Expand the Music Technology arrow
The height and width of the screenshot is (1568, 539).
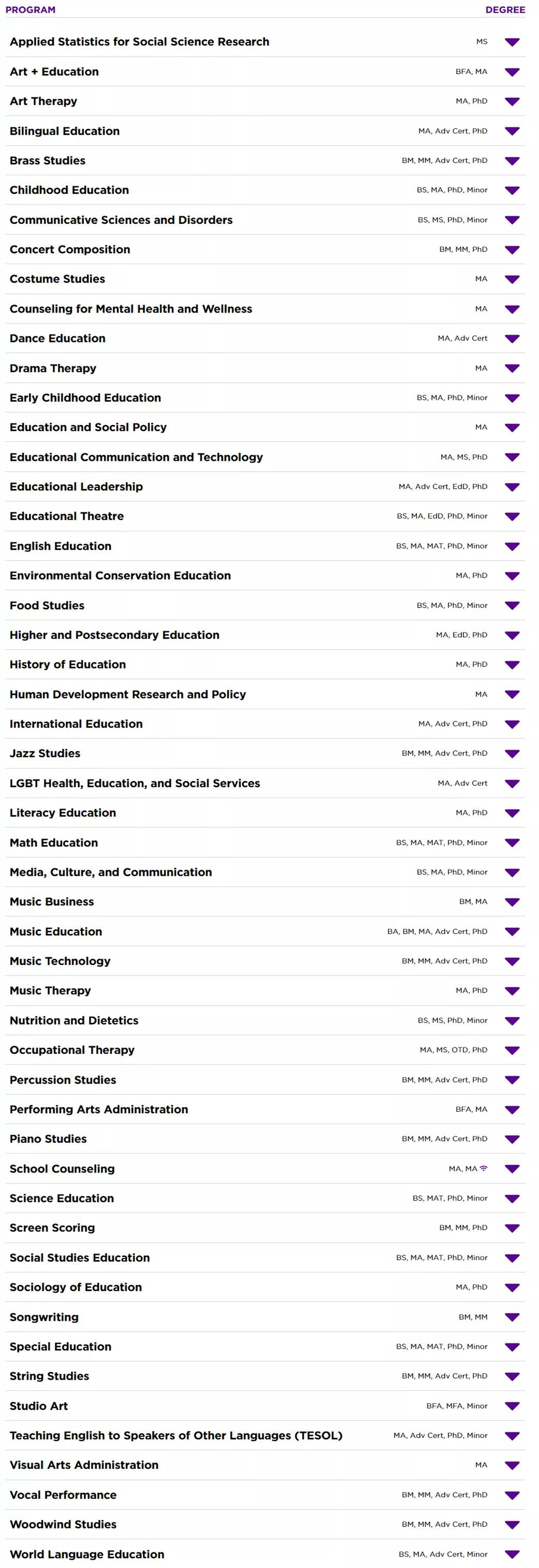512,961
